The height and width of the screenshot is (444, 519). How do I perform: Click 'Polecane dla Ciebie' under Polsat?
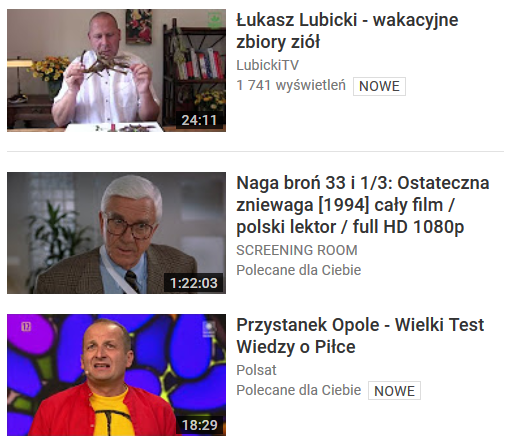pyautogui.click(x=299, y=390)
